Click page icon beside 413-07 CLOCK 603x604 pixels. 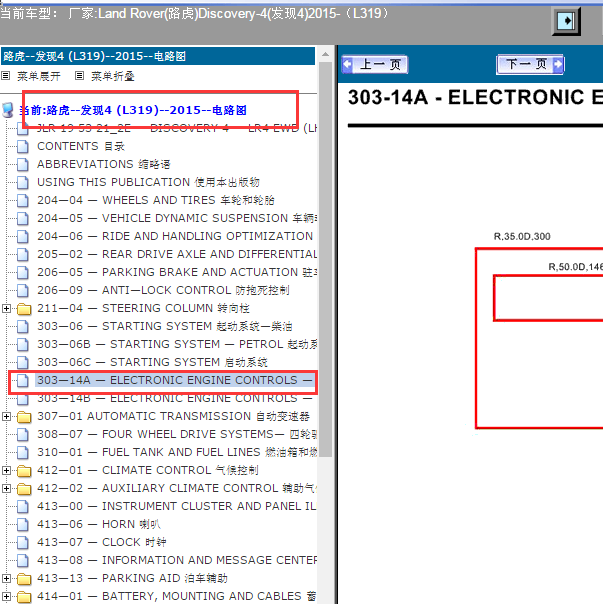(23, 542)
